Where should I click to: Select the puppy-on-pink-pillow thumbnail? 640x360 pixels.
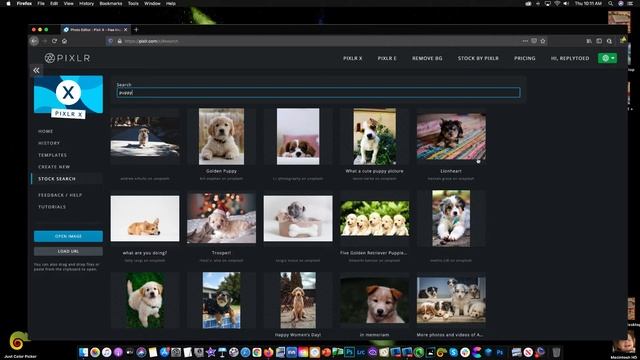pos(298,136)
